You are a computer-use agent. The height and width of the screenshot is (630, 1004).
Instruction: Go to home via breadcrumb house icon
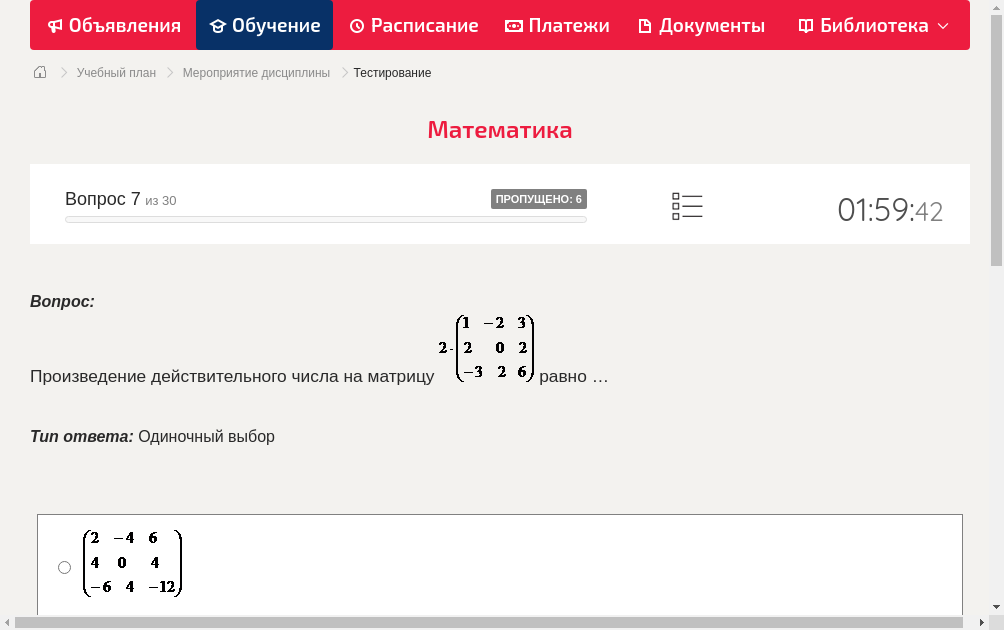coord(40,72)
